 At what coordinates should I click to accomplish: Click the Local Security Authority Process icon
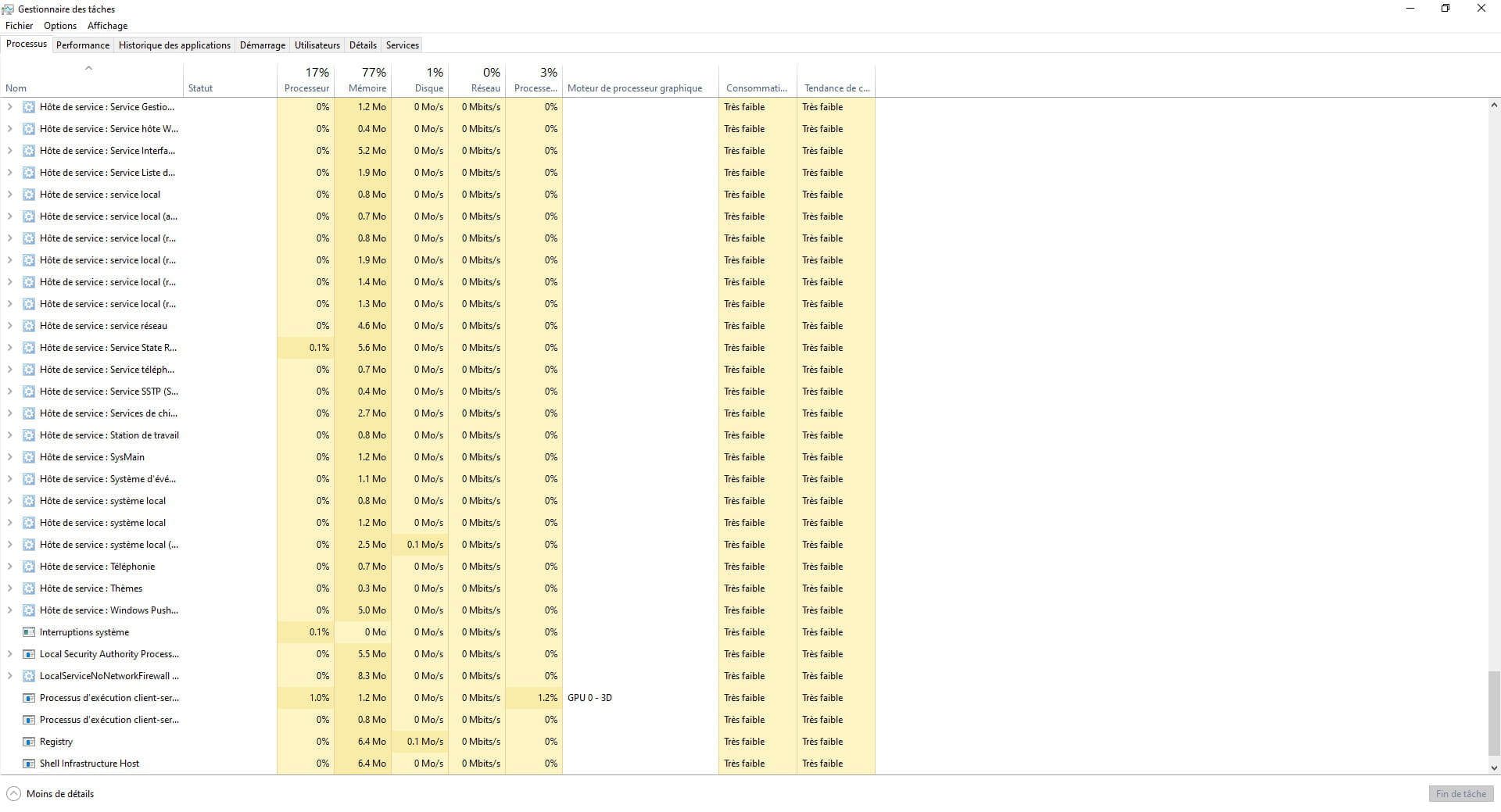[29, 654]
